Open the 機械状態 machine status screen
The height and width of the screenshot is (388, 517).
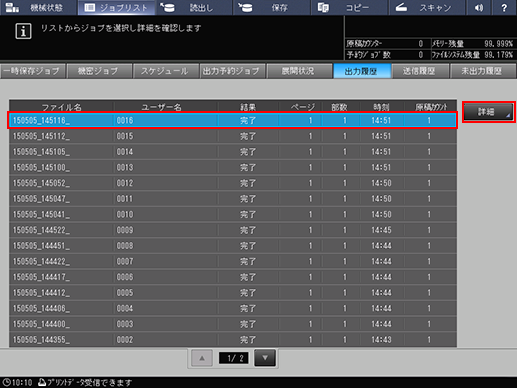point(39,7)
